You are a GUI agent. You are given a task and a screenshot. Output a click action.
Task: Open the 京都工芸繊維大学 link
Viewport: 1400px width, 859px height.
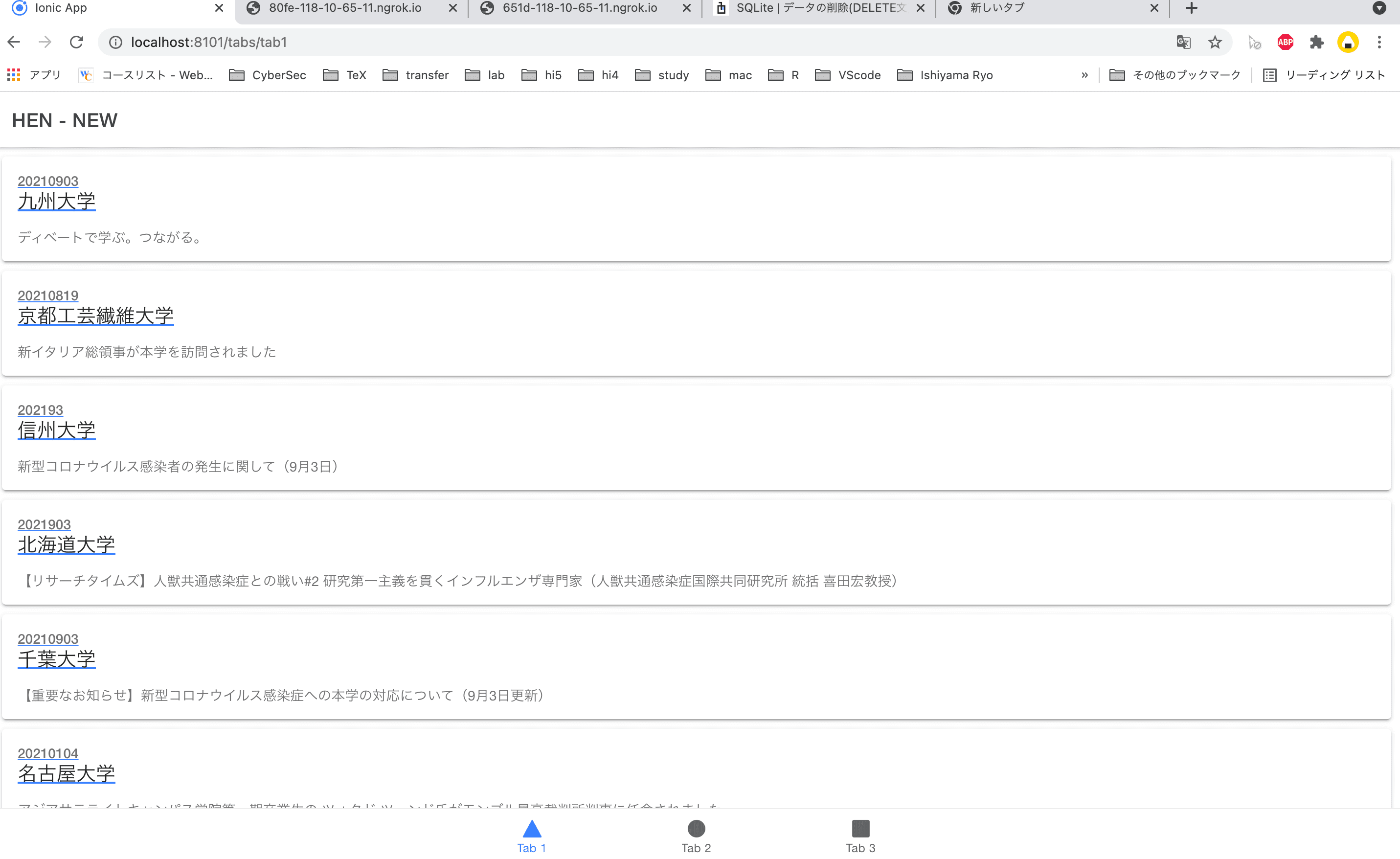[95, 316]
